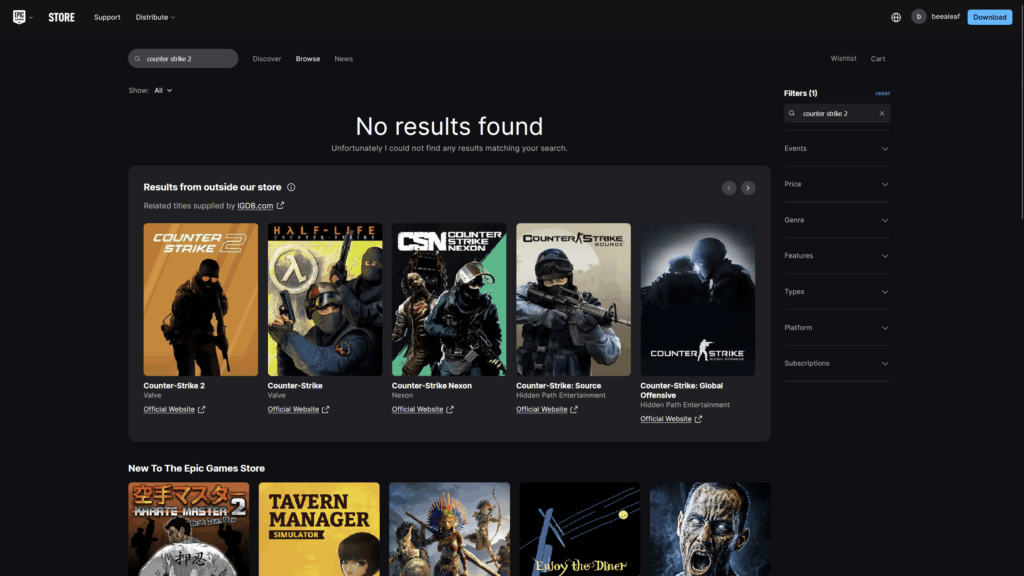Click magnifier icon in the Filters keyword box

pos(792,114)
